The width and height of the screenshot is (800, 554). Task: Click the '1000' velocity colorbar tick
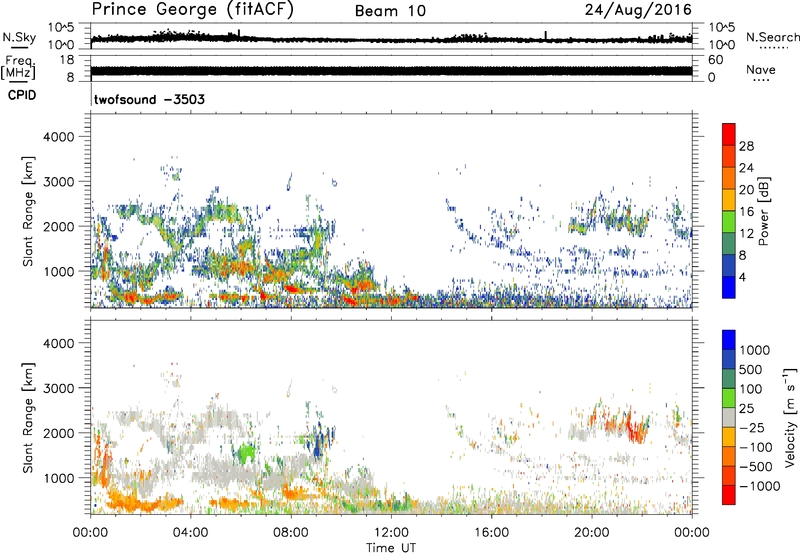[755, 350]
